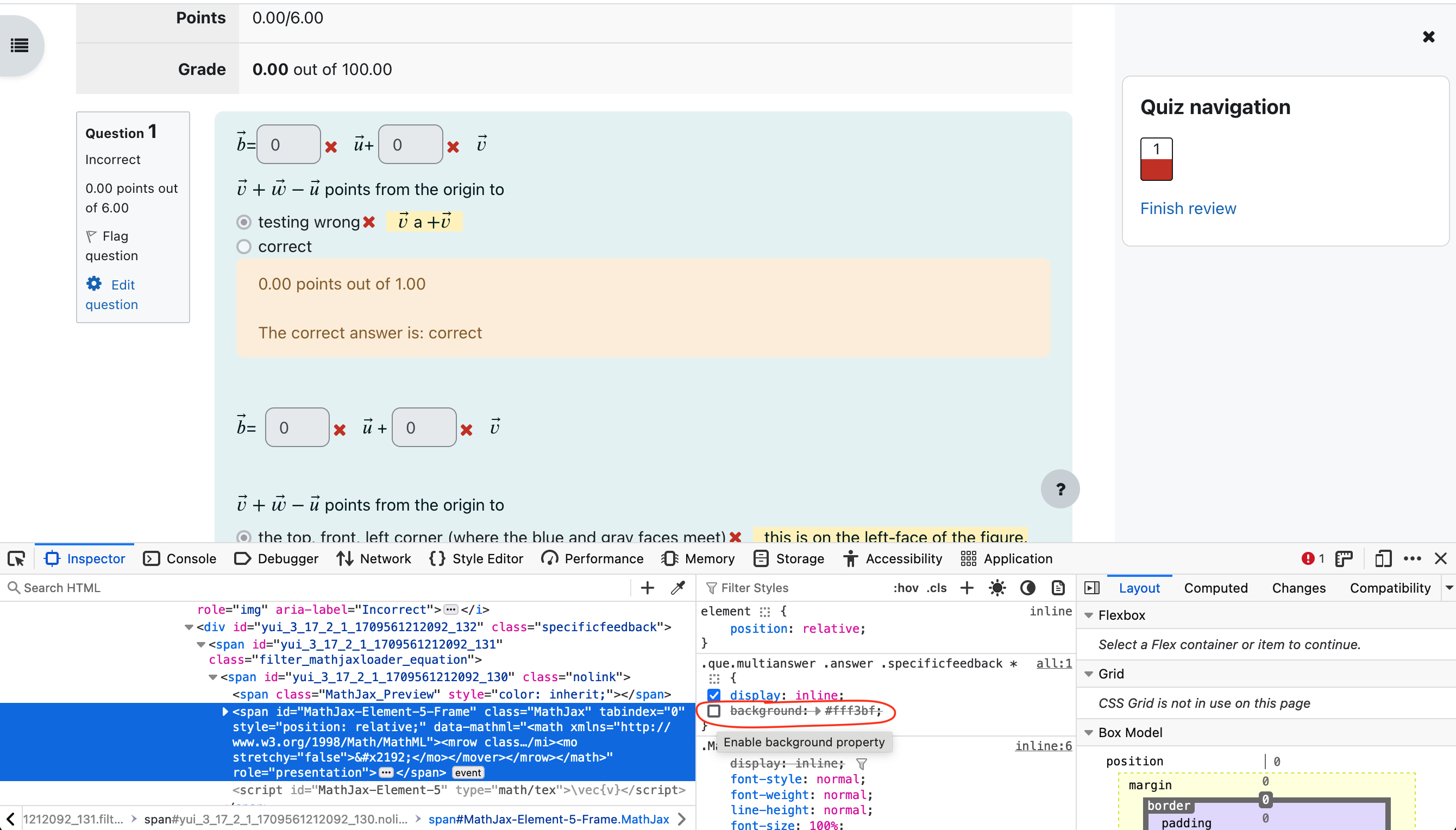
Task: Collapse the filter_mathjaxloader_equation span node
Action: pos(200,644)
